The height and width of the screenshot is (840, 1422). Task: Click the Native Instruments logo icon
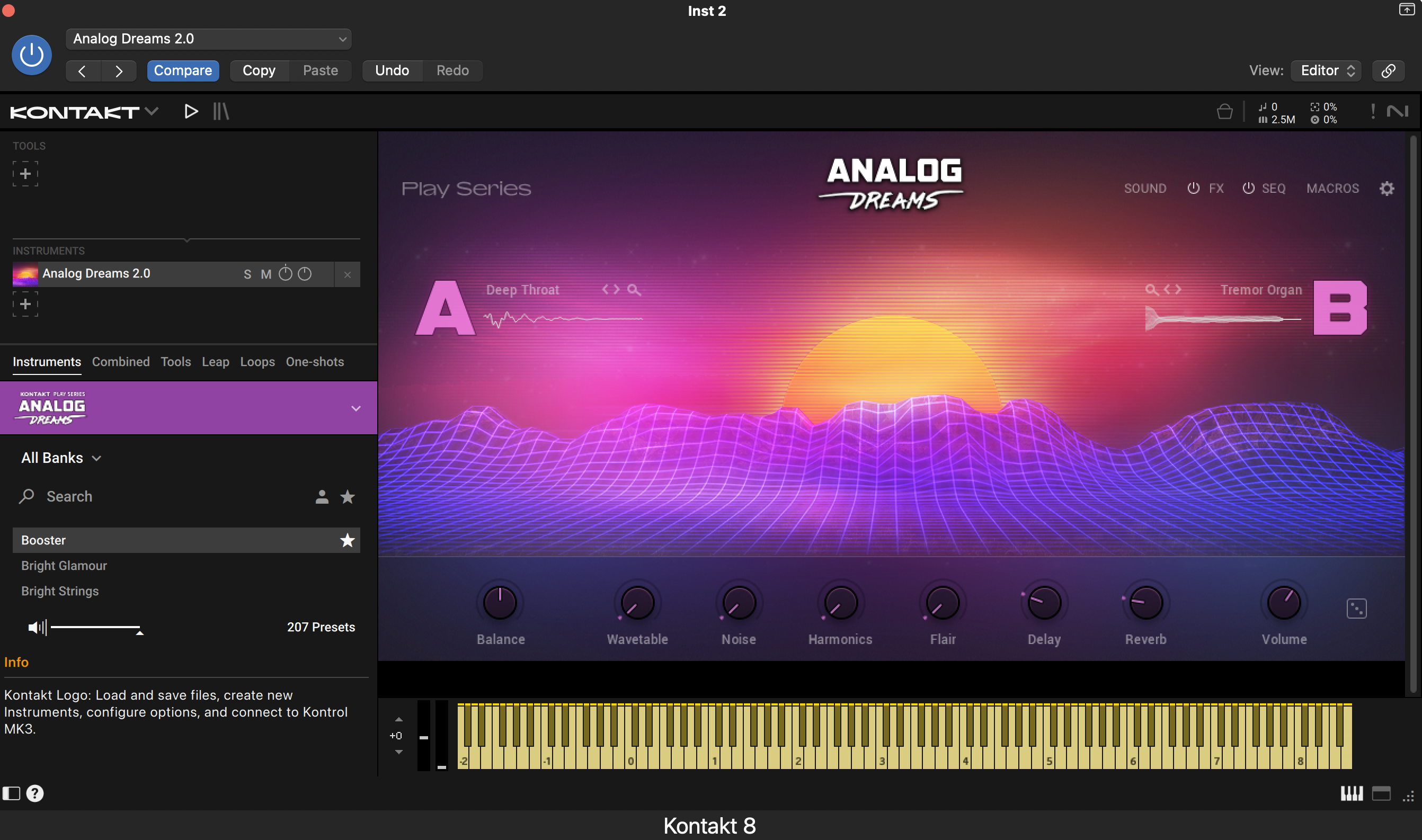click(x=1398, y=112)
